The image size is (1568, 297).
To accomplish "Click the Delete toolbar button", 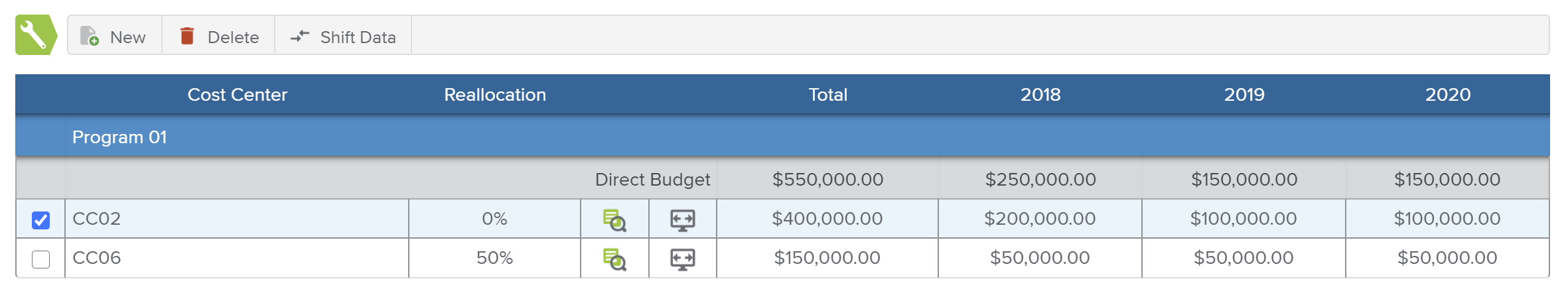I will (219, 36).
